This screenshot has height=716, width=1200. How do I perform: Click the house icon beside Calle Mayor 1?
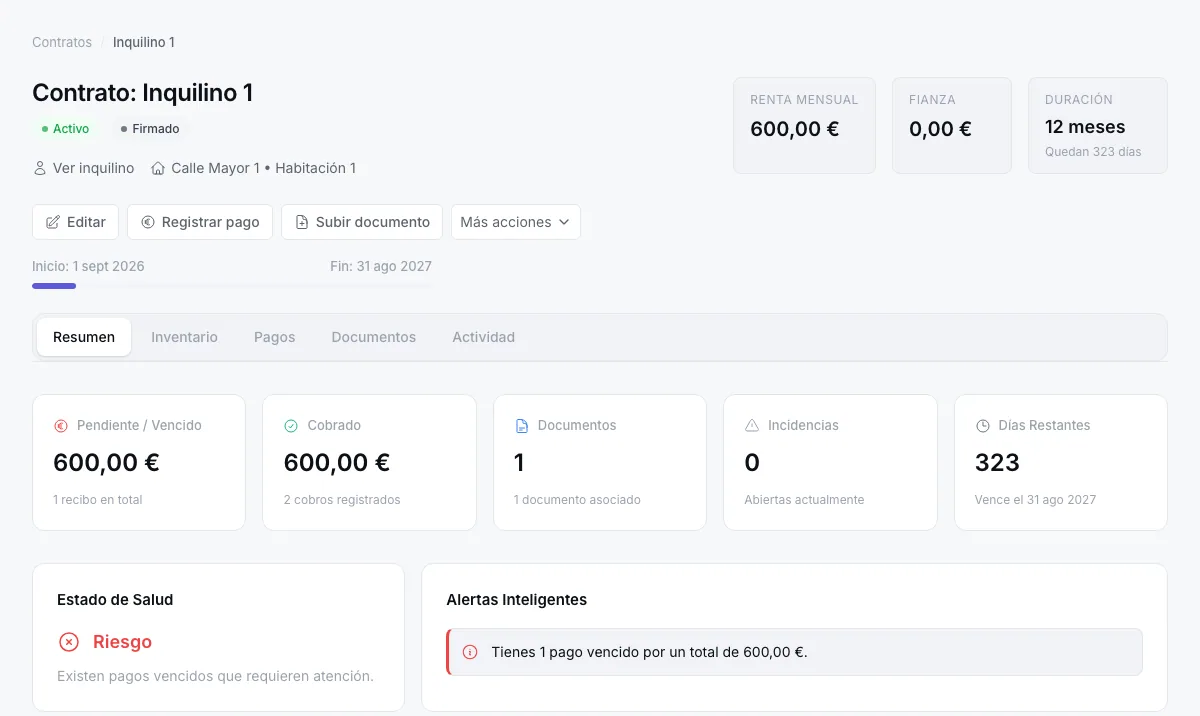pos(158,168)
